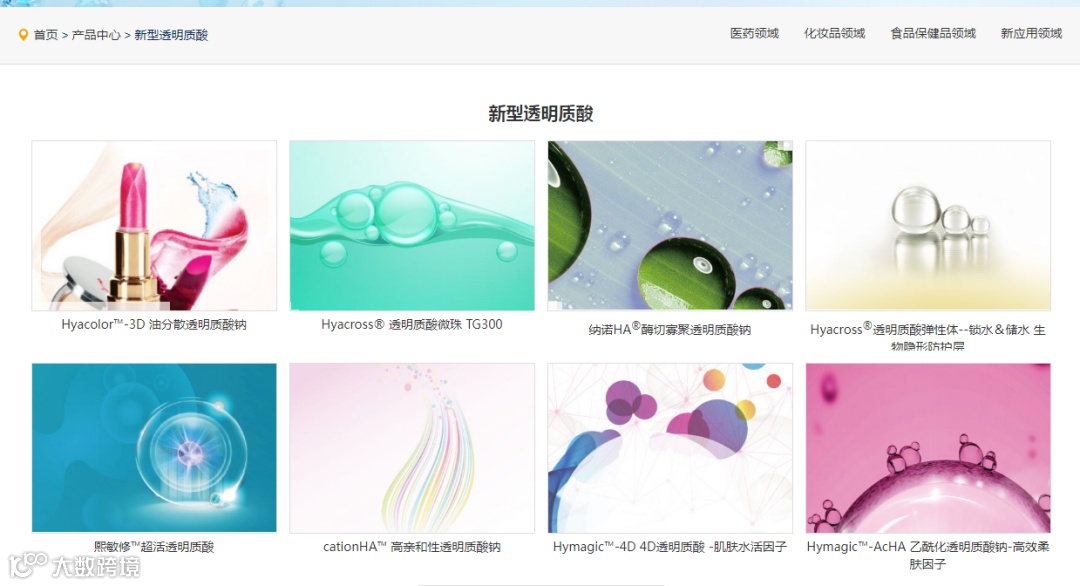Open the colorful circles Hymagic-4D image

tap(670, 448)
